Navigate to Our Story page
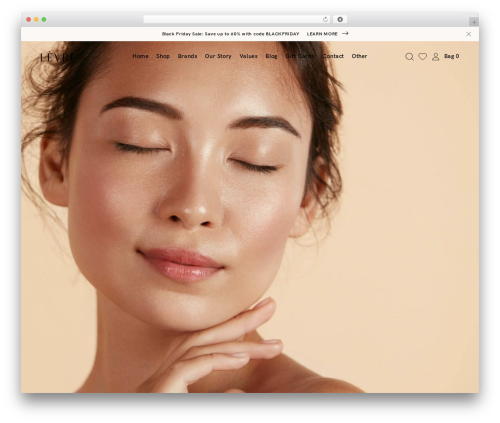The image size is (500, 423). tap(218, 56)
